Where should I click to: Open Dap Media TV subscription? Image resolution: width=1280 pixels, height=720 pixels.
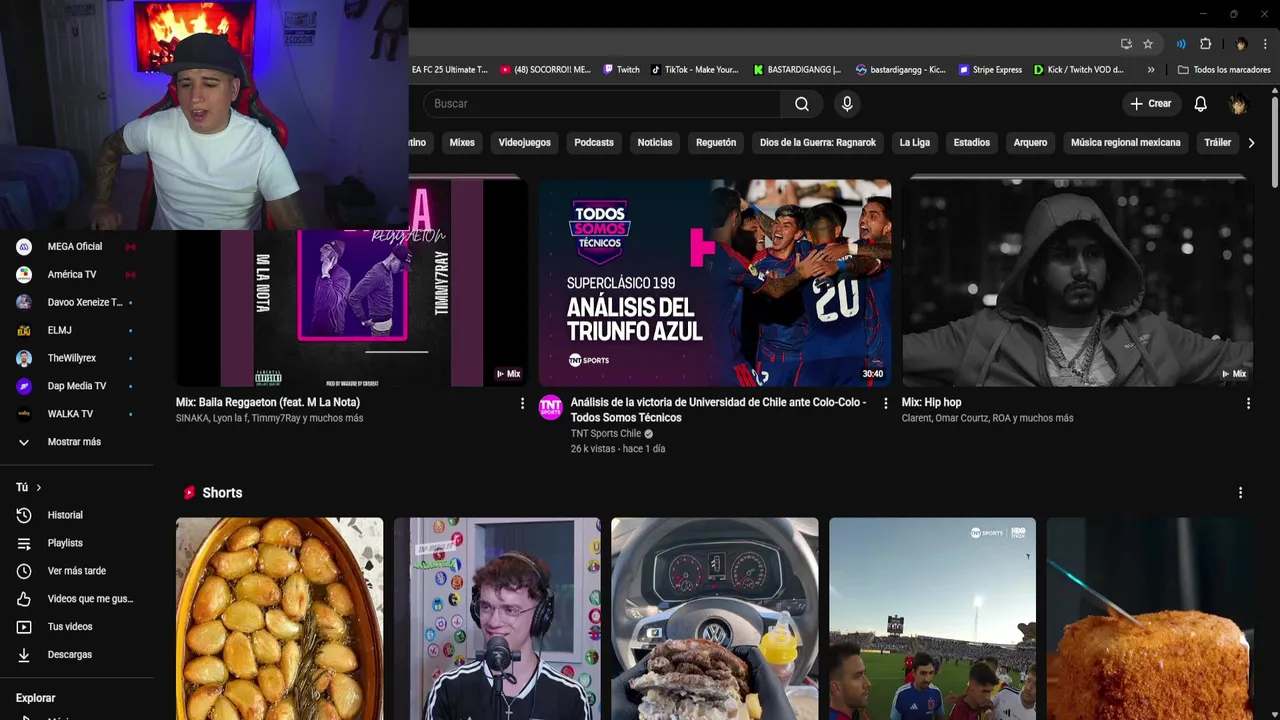pos(77,386)
